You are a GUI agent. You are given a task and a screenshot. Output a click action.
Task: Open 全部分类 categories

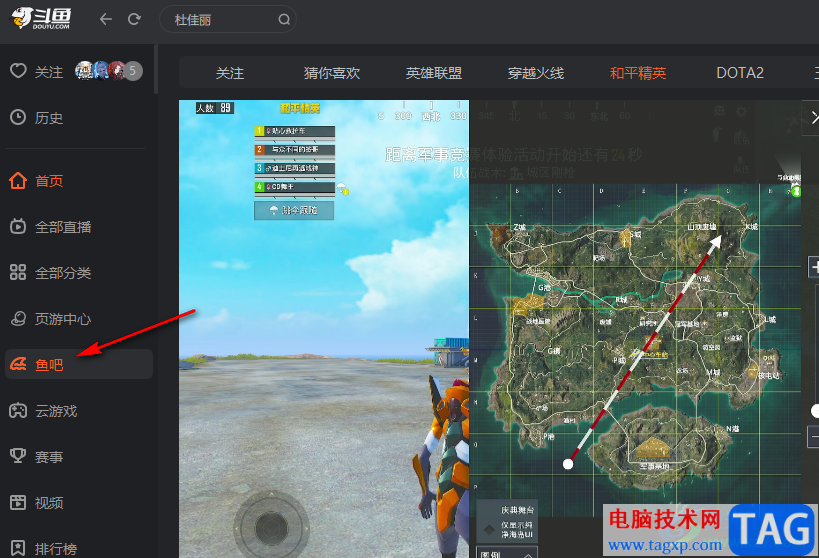point(63,273)
